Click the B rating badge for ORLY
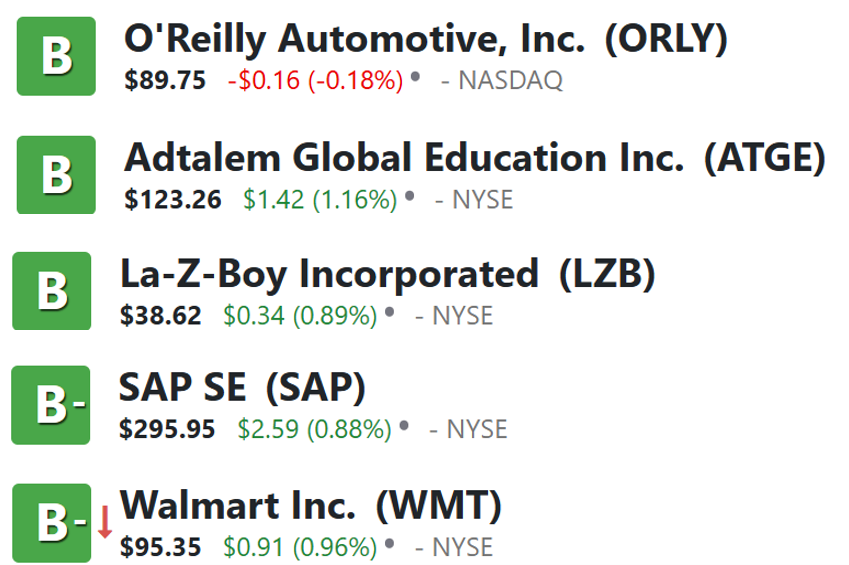849x565 pixels. tap(56, 56)
